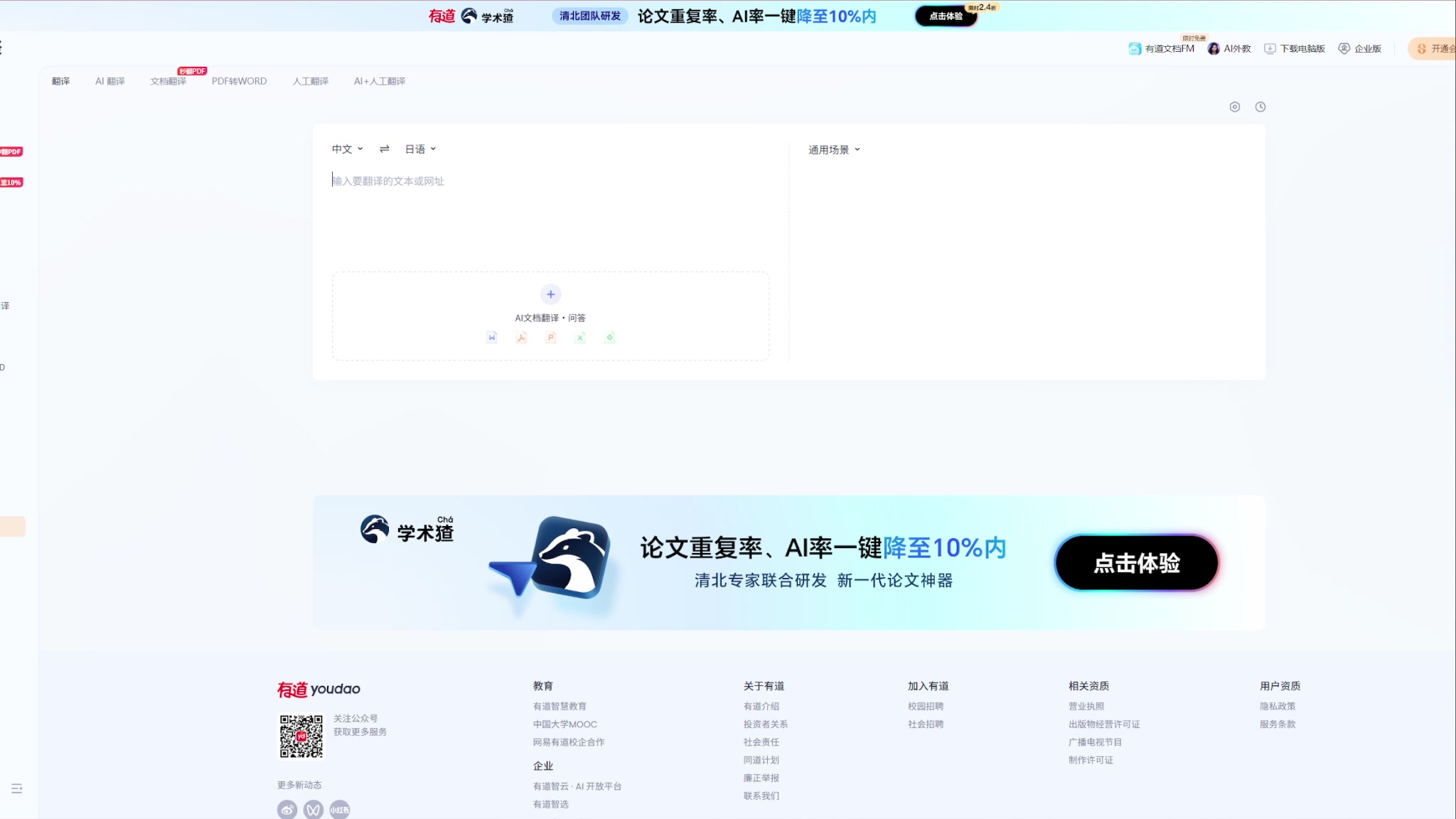Open source language 中文 dropdown

[348, 149]
